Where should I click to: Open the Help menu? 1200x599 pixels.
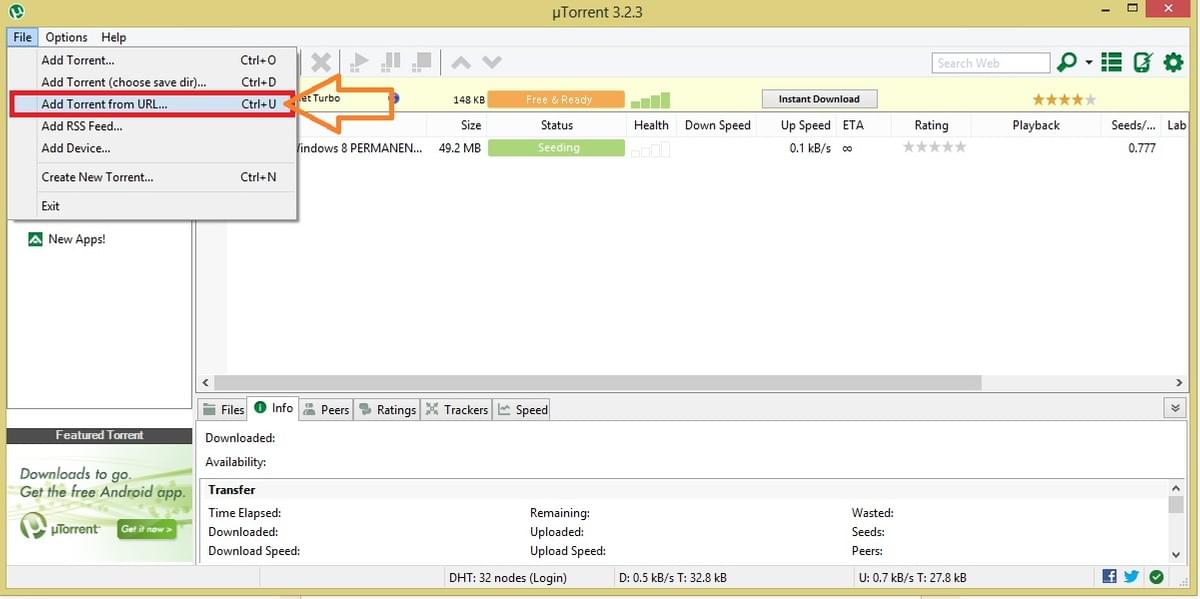pos(114,37)
